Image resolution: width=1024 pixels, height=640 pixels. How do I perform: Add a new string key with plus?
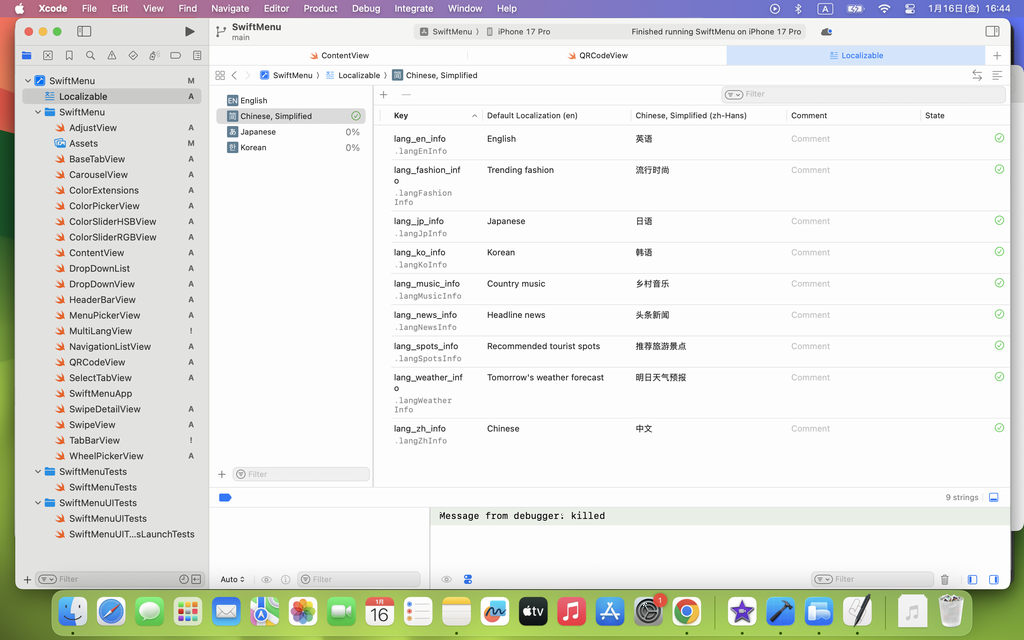(384, 94)
